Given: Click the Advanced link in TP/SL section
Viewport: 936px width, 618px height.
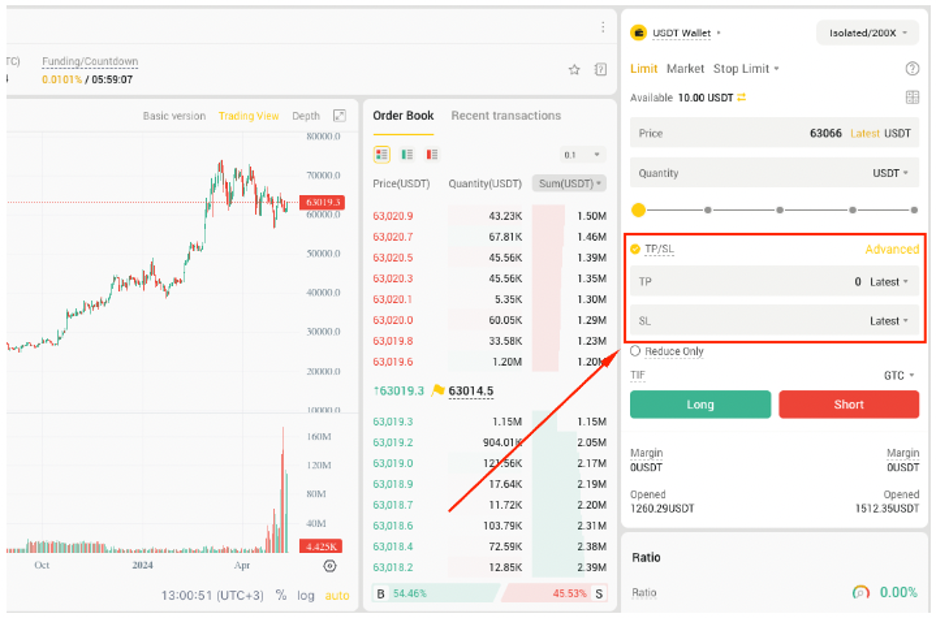Looking at the screenshot, I should click(x=891, y=249).
